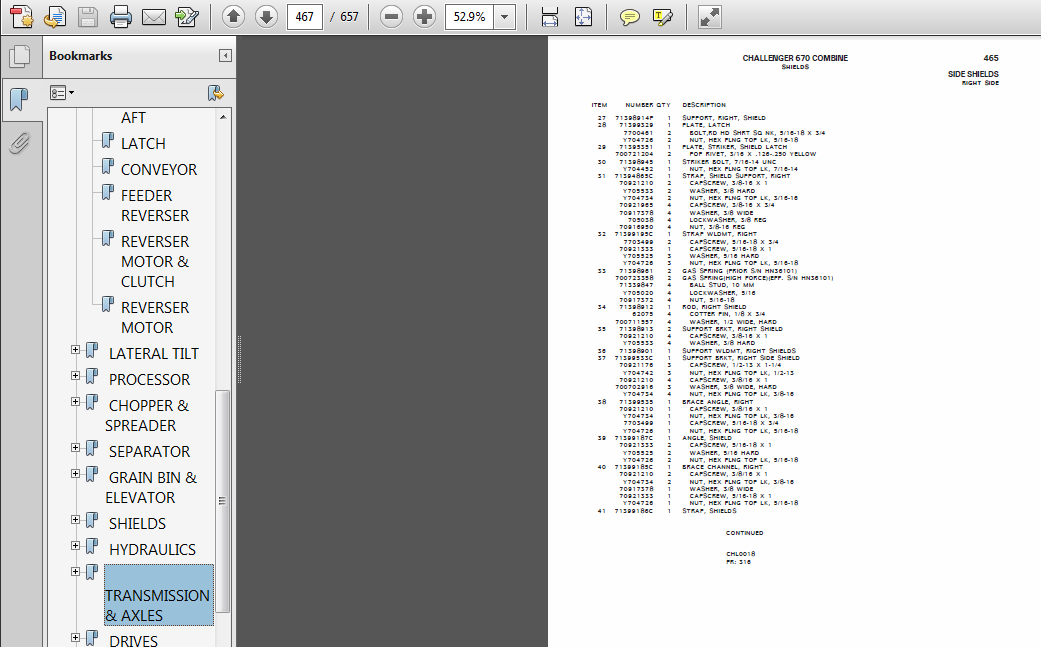Select the SHIELDS bookmark
This screenshot has width=1041, height=647.
137,524
